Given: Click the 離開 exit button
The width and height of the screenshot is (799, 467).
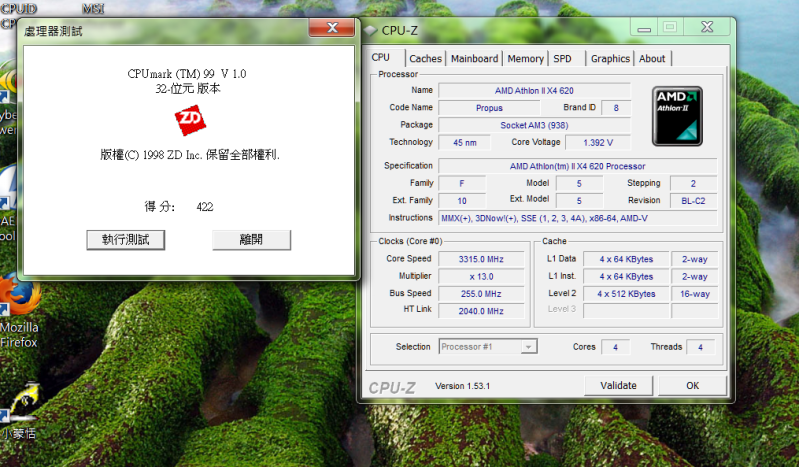Looking at the screenshot, I should (x=251, y=240).
